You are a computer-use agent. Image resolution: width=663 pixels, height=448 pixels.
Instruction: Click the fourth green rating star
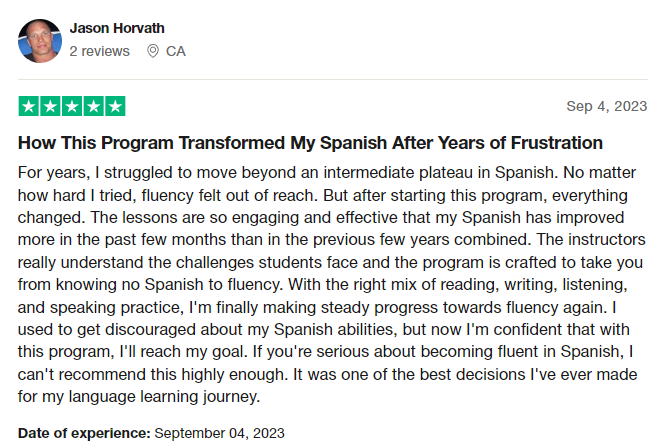93,106
